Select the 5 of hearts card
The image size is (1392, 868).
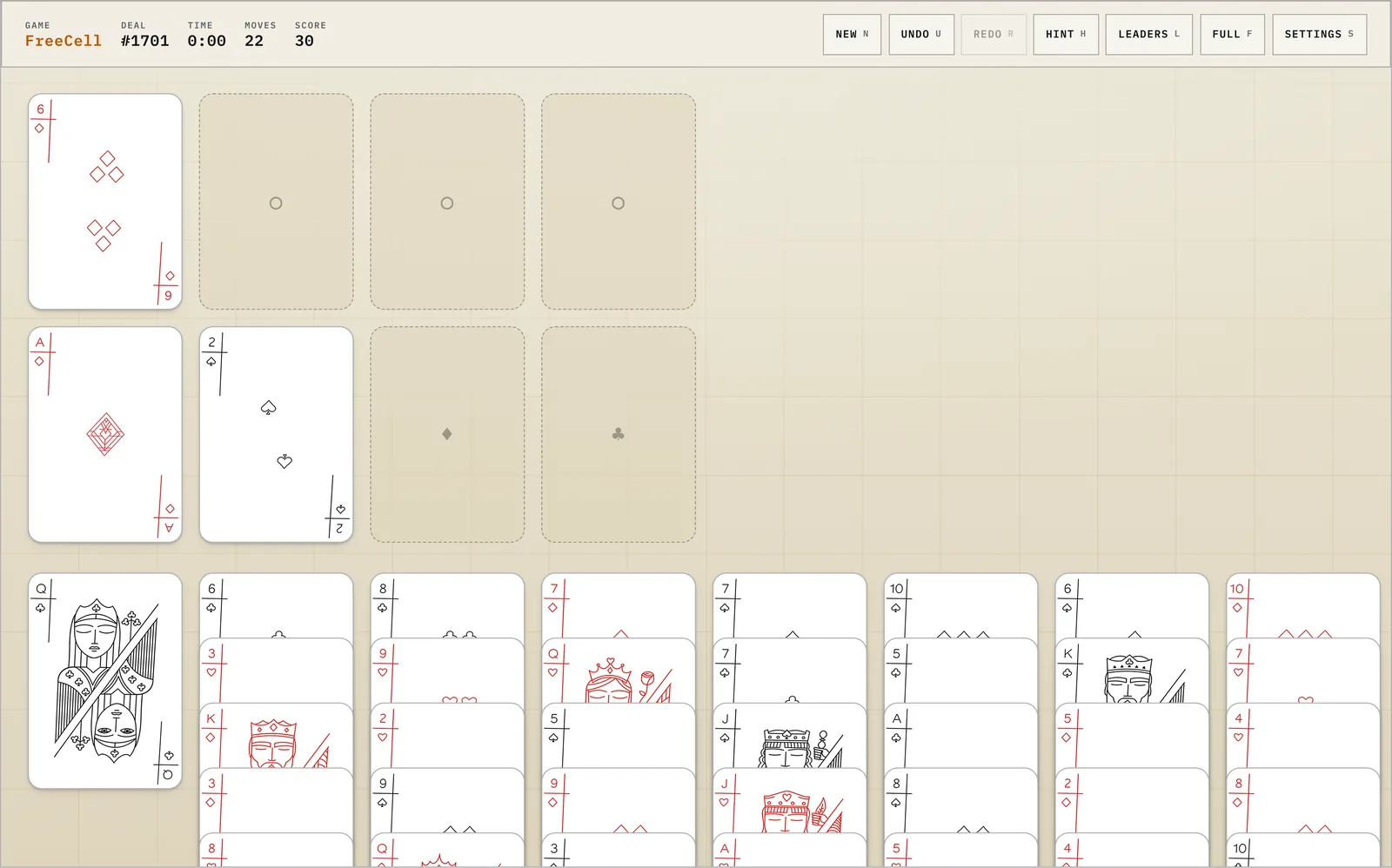[961, 850]
